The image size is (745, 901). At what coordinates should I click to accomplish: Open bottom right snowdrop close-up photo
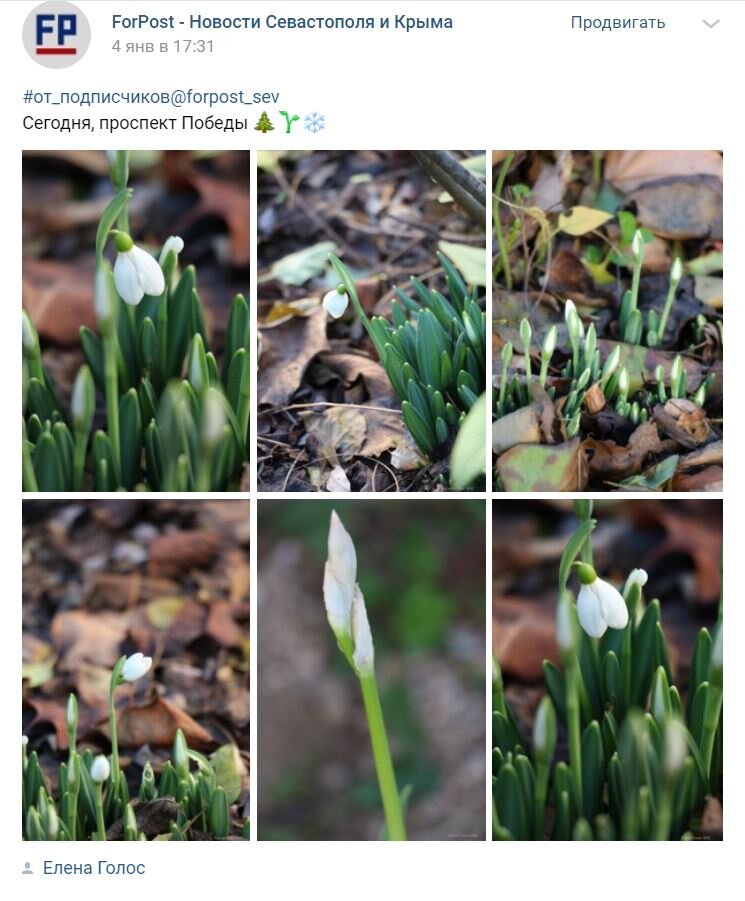(607, 670)
